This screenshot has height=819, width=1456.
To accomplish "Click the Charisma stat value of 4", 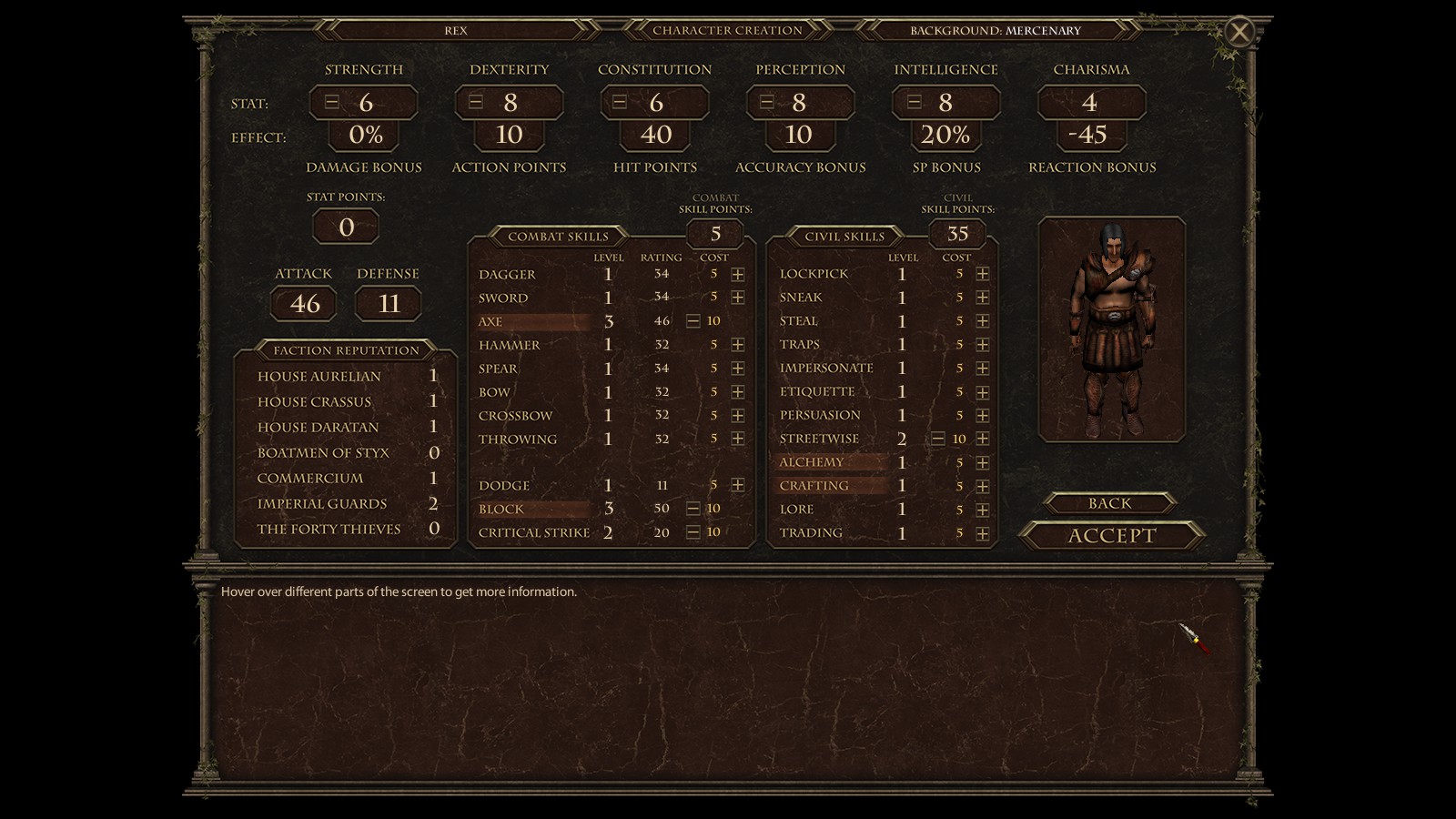I will click(x=1091, y=103).
